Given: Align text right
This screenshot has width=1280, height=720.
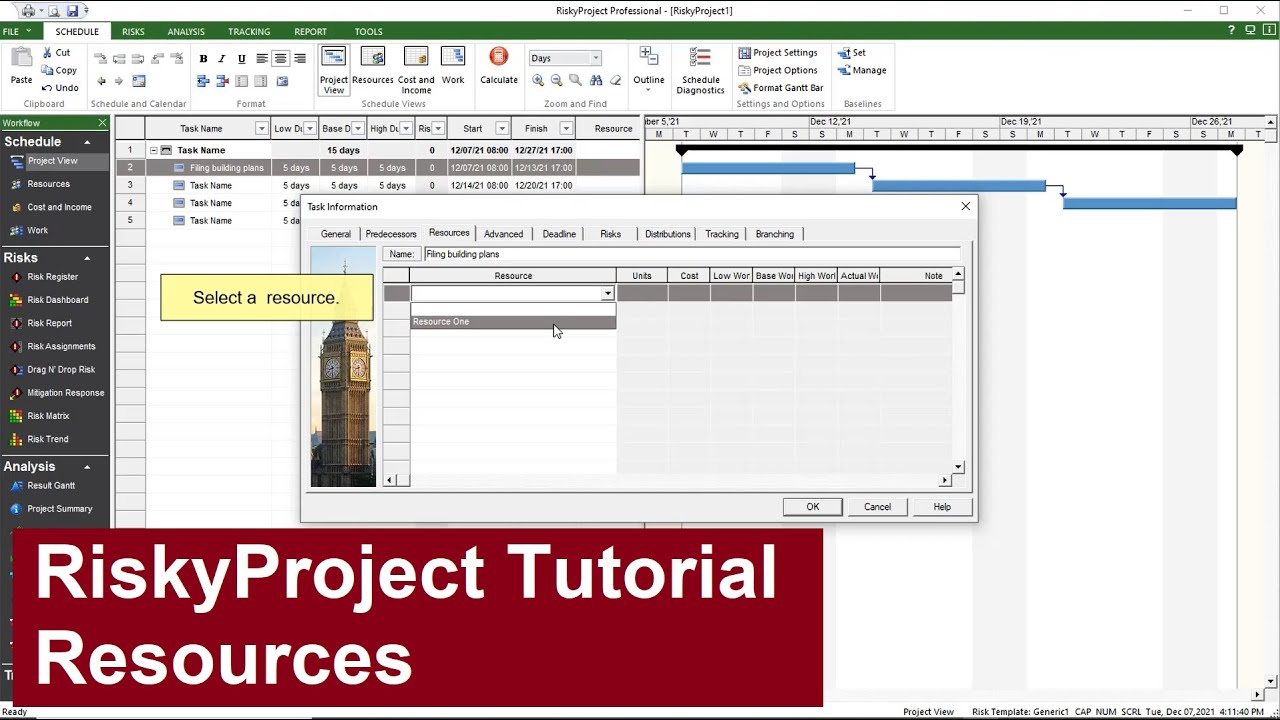Looking at the screenshot, I should (x=300, y=59).
